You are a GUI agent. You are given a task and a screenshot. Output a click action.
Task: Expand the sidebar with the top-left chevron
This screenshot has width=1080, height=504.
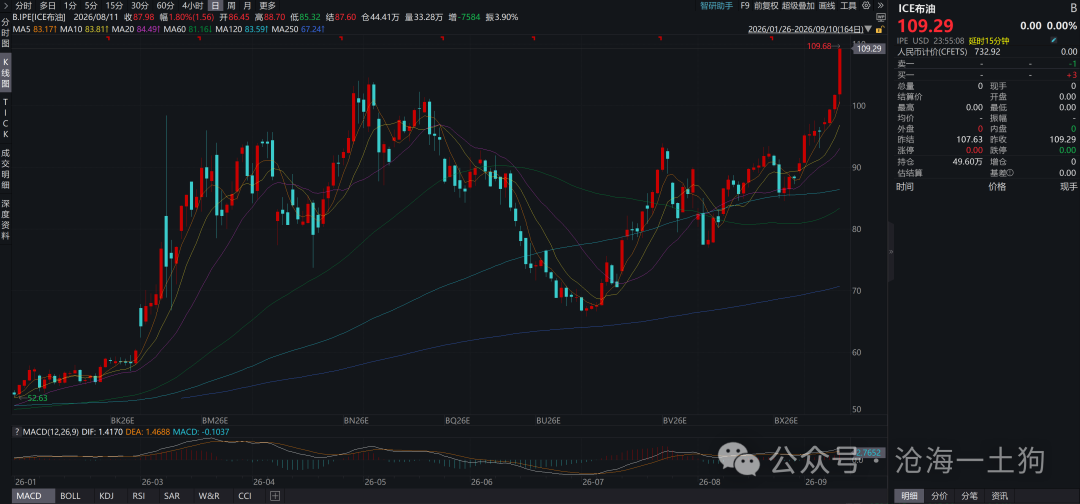pyautogui.click(x=5, y=6)
